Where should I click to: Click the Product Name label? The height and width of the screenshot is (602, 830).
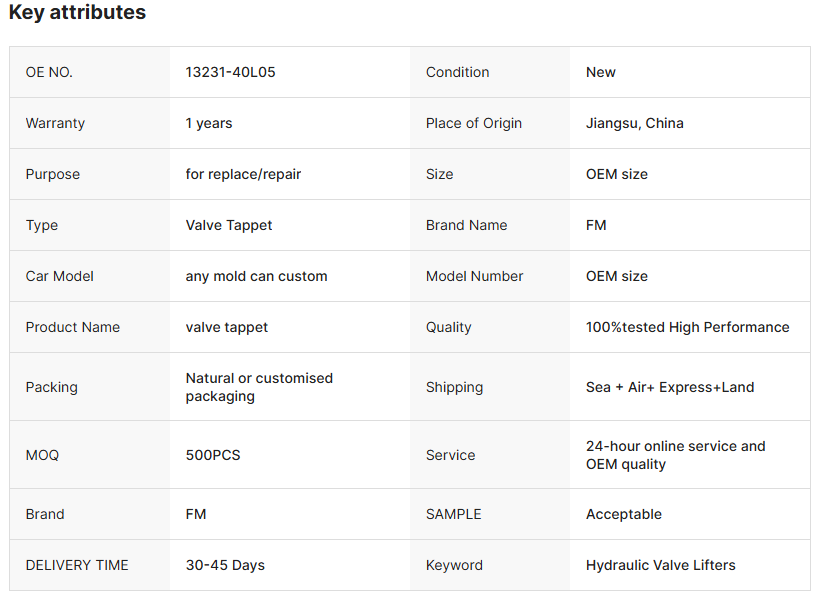(72, 327)
